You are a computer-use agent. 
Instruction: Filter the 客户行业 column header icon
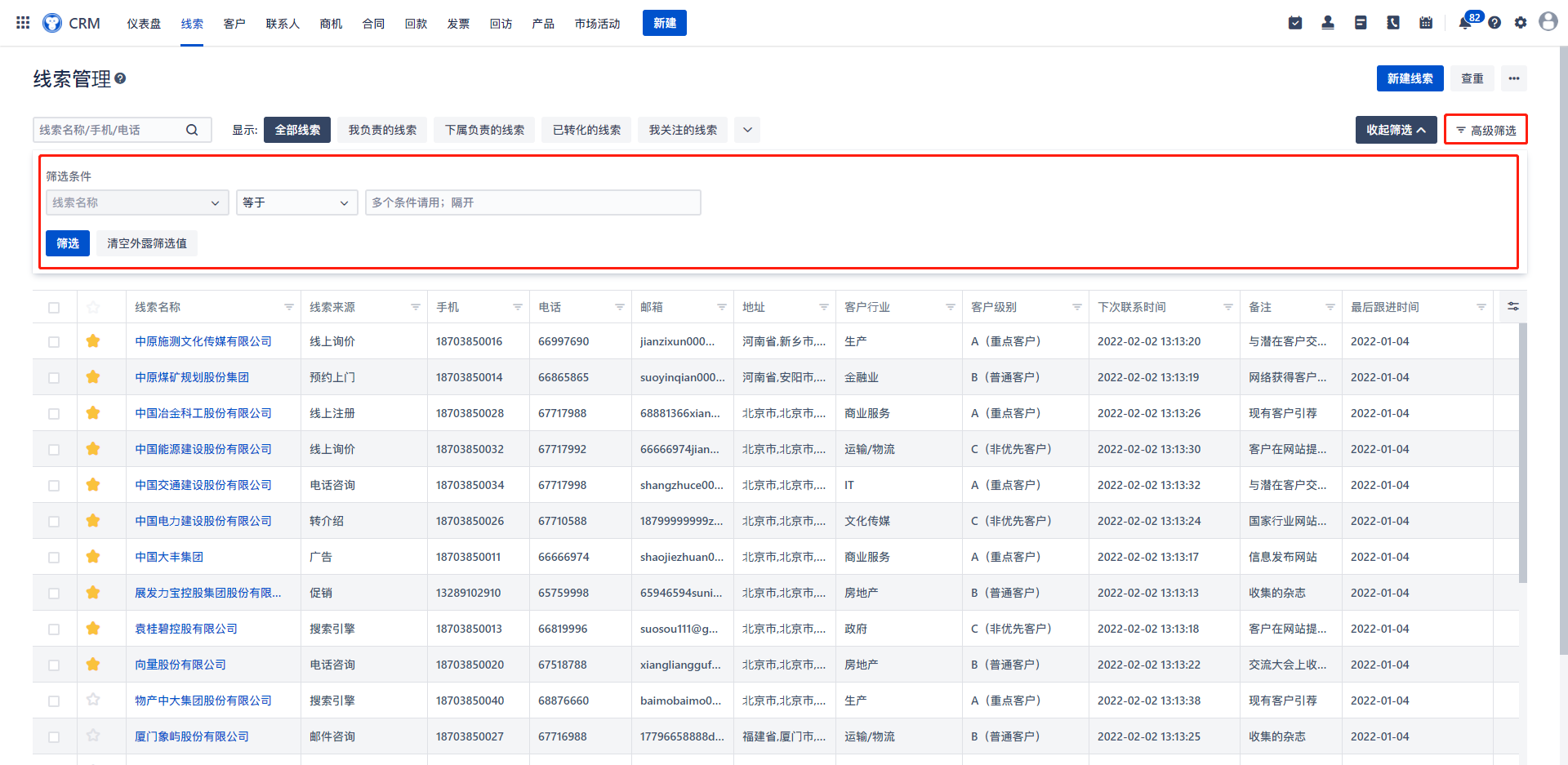[x=951, y=307]
